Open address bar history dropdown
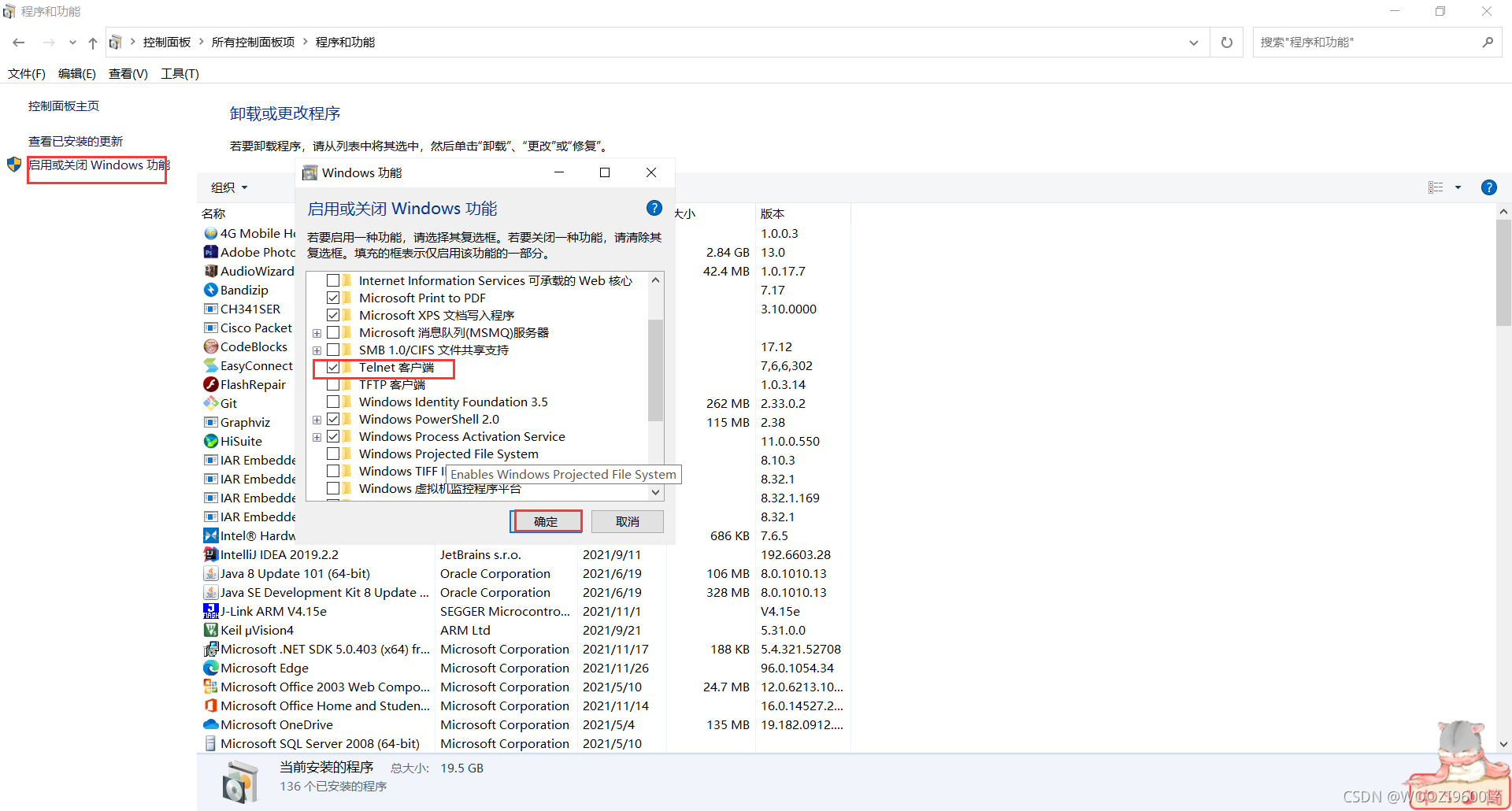The image size is (1512, 811). pyautogui.click(x=1194, y=43)
